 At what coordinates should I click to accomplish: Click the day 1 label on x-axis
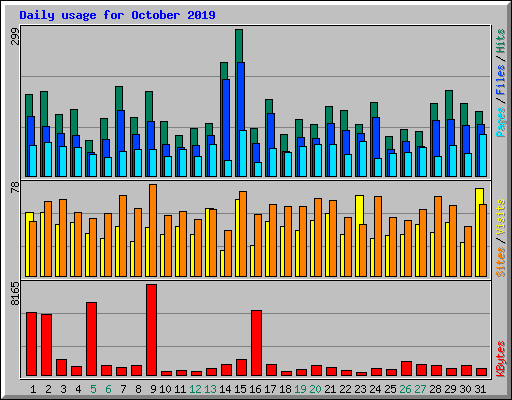[33, 389]
